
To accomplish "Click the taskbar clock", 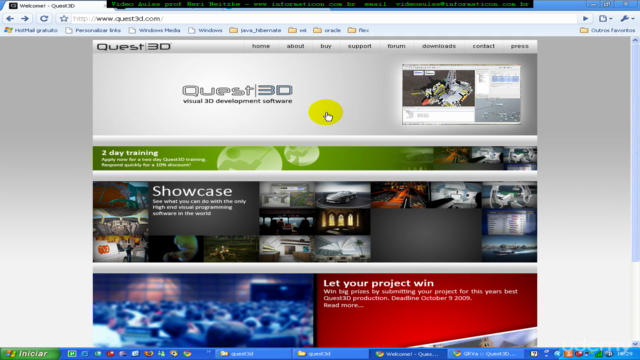I will pyautogui.click(x=624, y=353).
